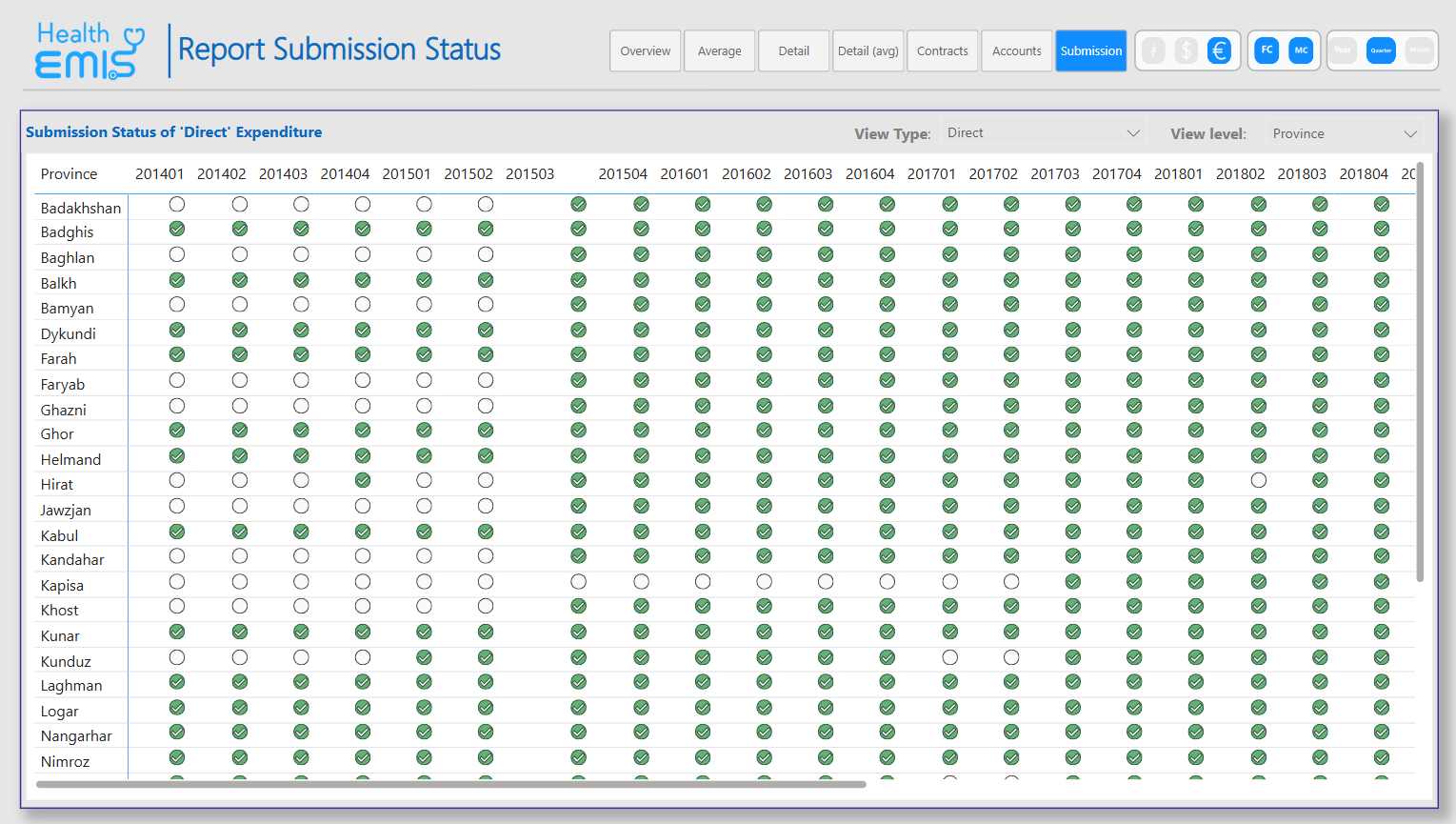Screen dimensions: 1456x824
Task: Select the Euro currency icon
Action: [x=1219, y=50]
